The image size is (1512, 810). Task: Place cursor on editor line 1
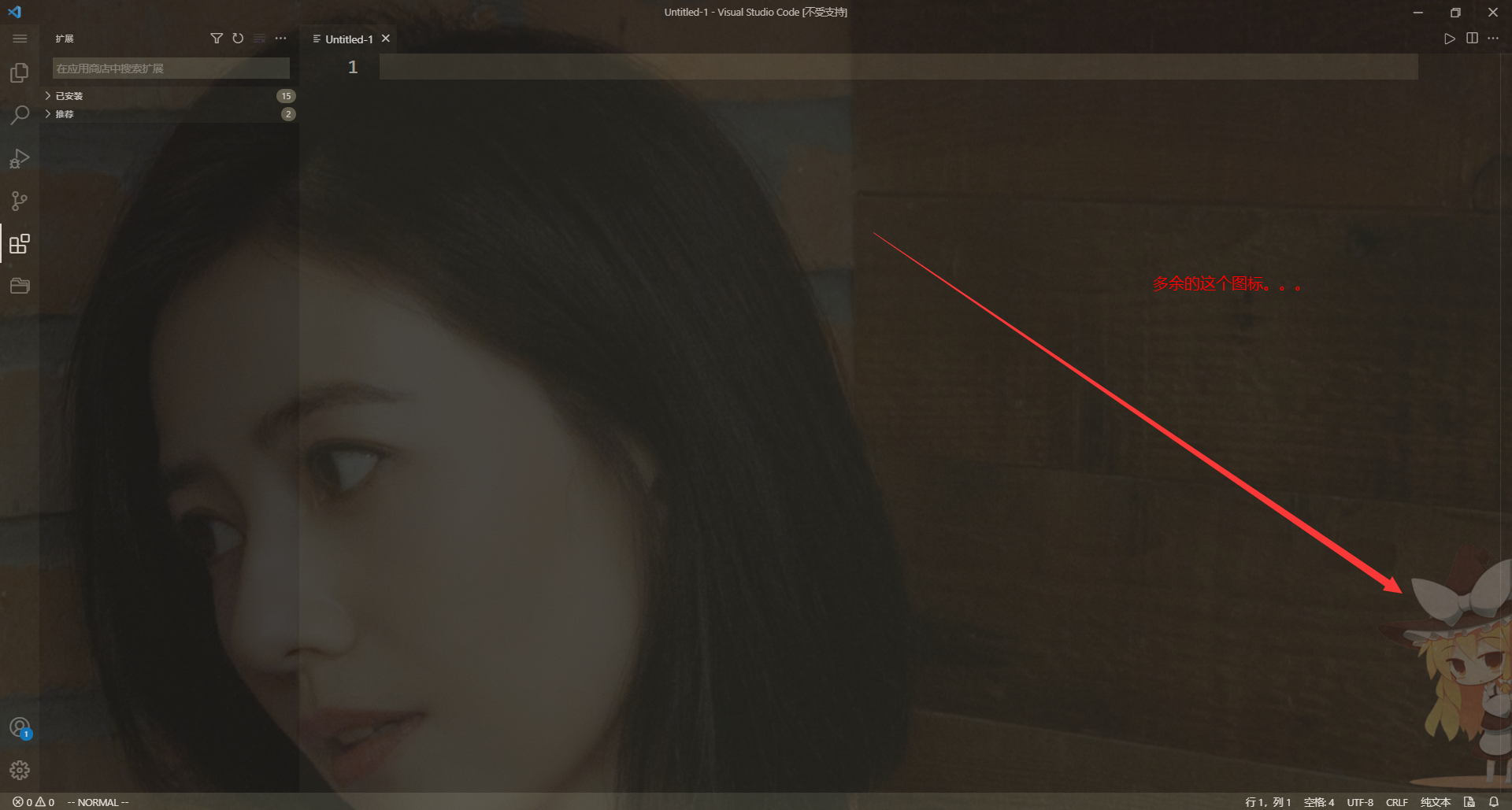click(899, 67)
